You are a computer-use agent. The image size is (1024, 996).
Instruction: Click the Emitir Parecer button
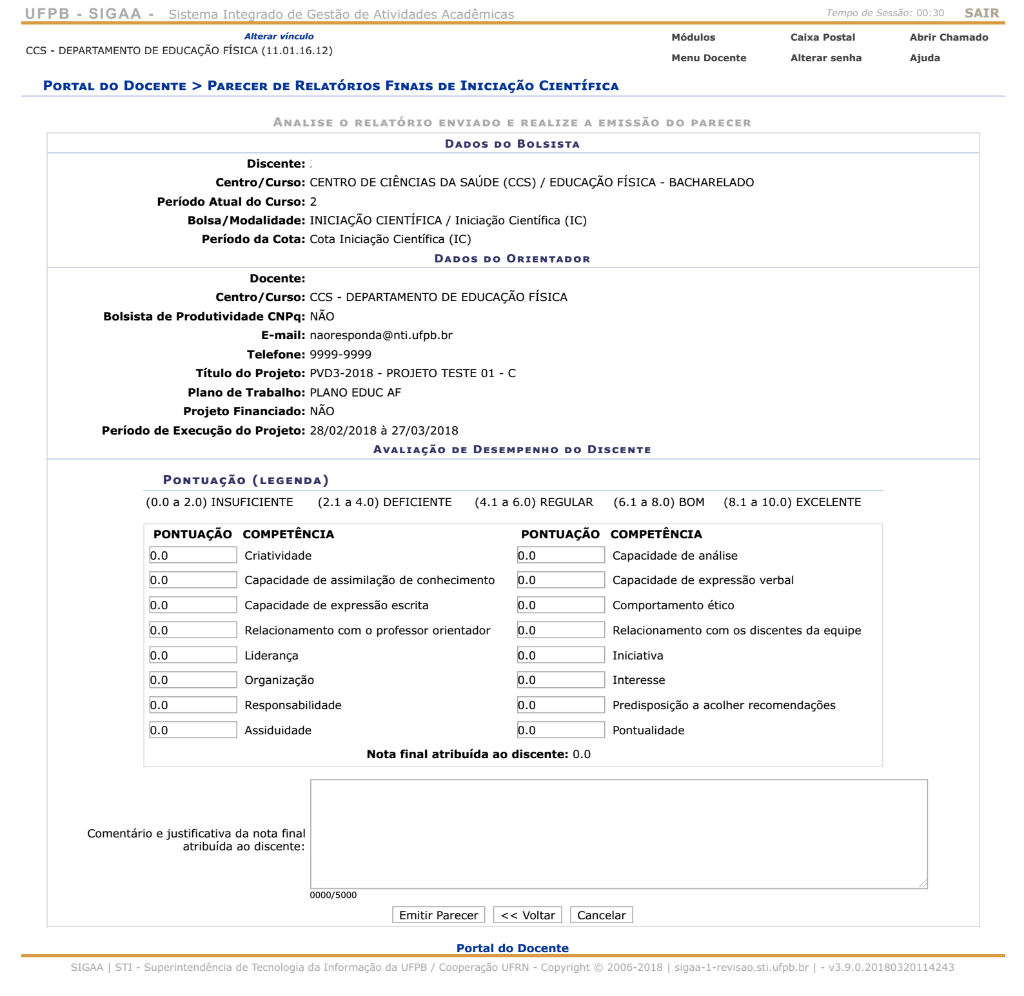439,915
